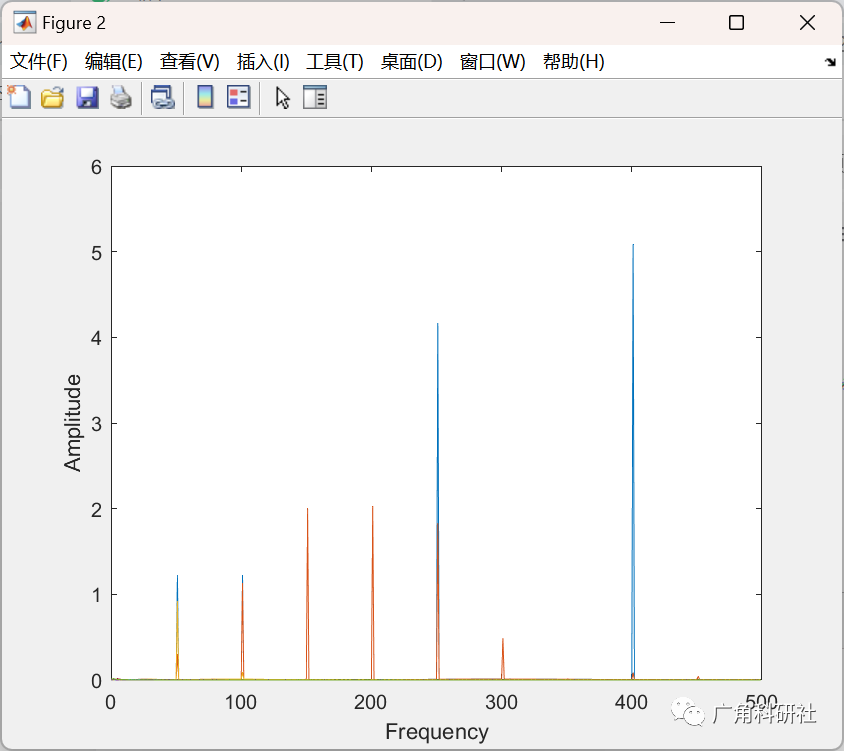Screen dimensions: 844x751
Task: Click the Amplitude axis label
Action: pyautogui.click(x=72, y=424)
